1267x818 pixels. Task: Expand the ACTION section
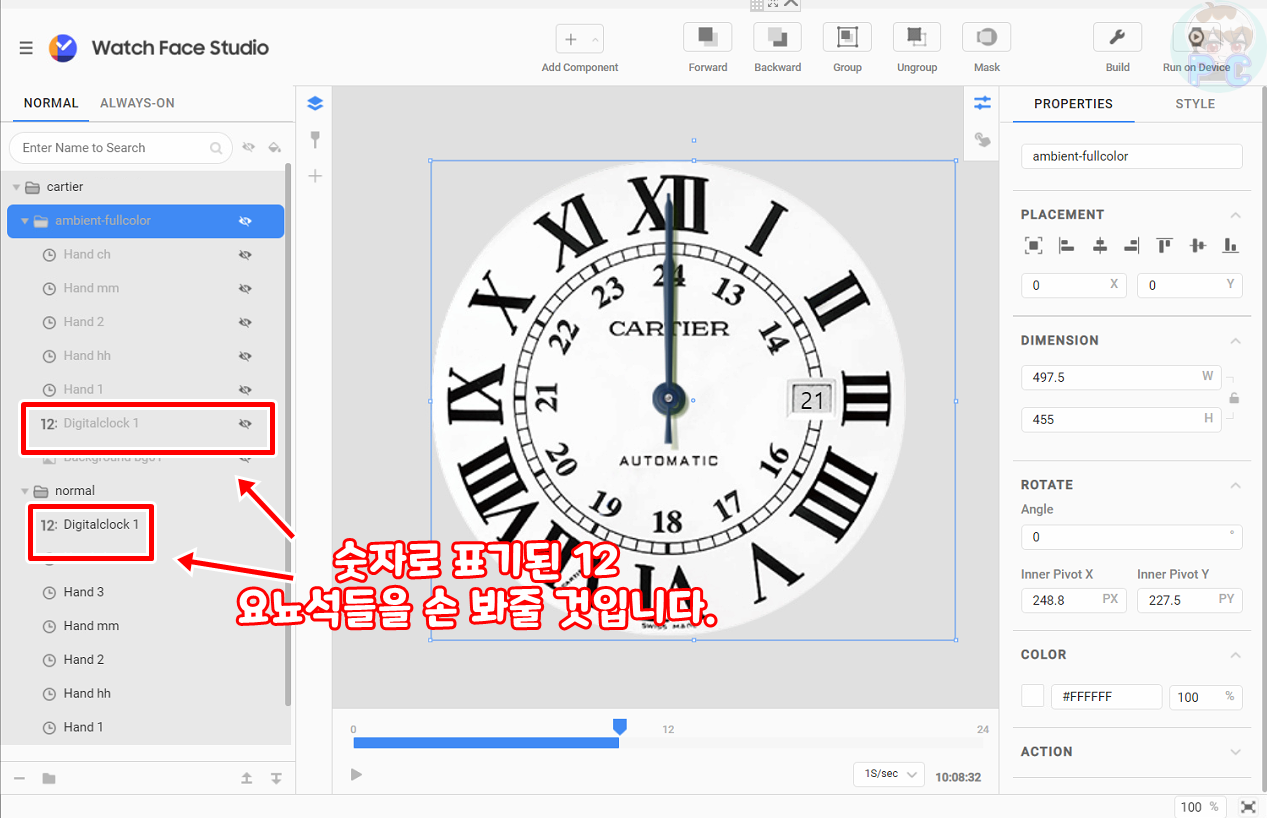[1235, 752]
